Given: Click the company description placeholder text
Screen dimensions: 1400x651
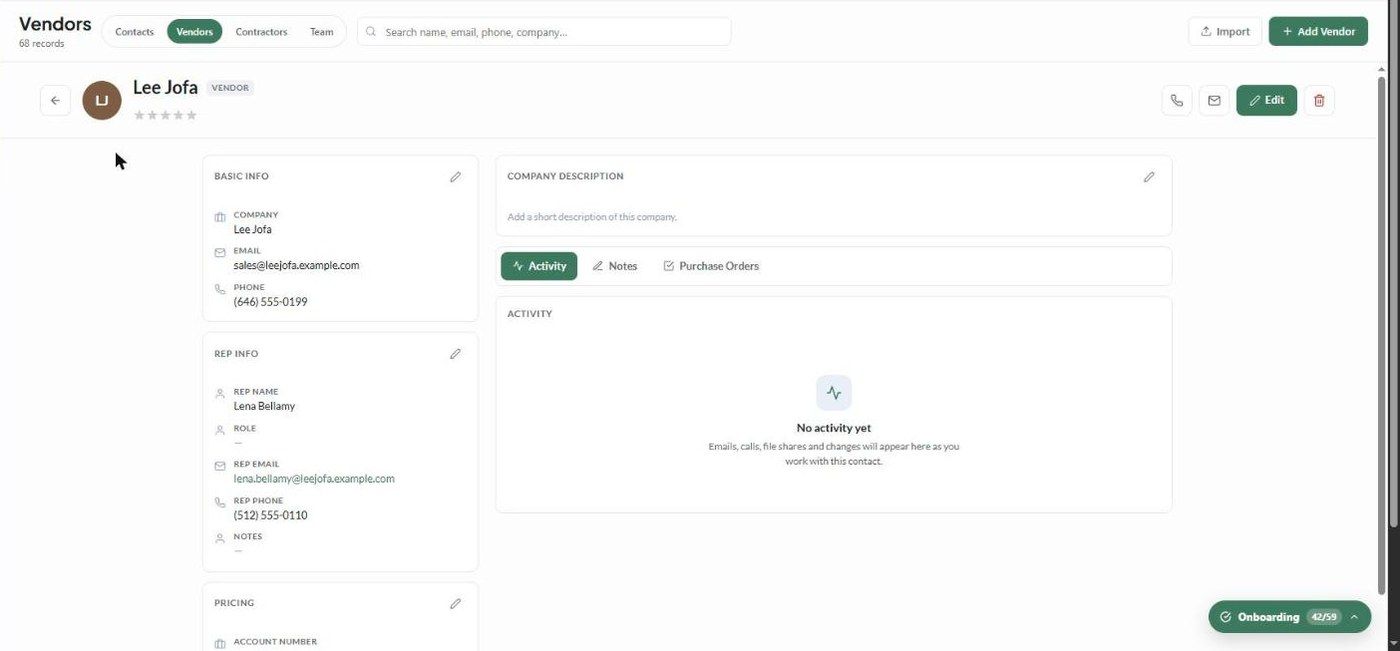Looking at the screenshot, I should coord(592,217).
